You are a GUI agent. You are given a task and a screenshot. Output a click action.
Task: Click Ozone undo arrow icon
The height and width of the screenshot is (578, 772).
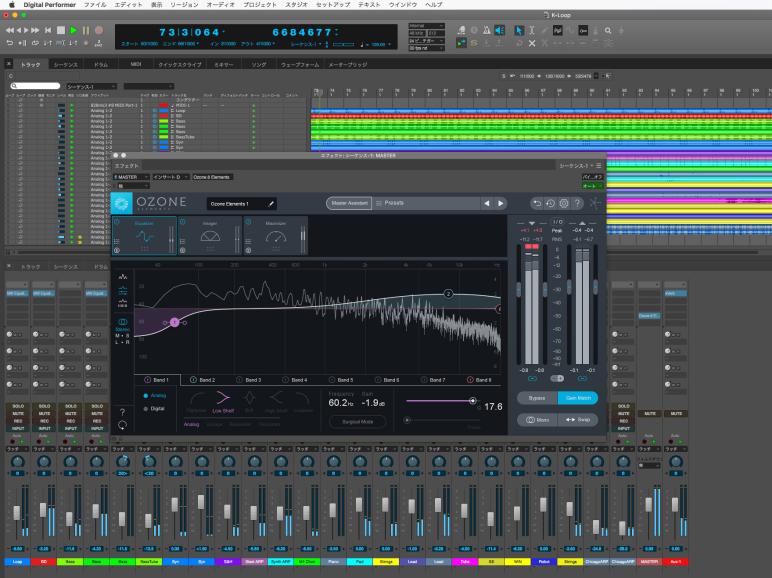pyautogui.click(x=537, y=203)
